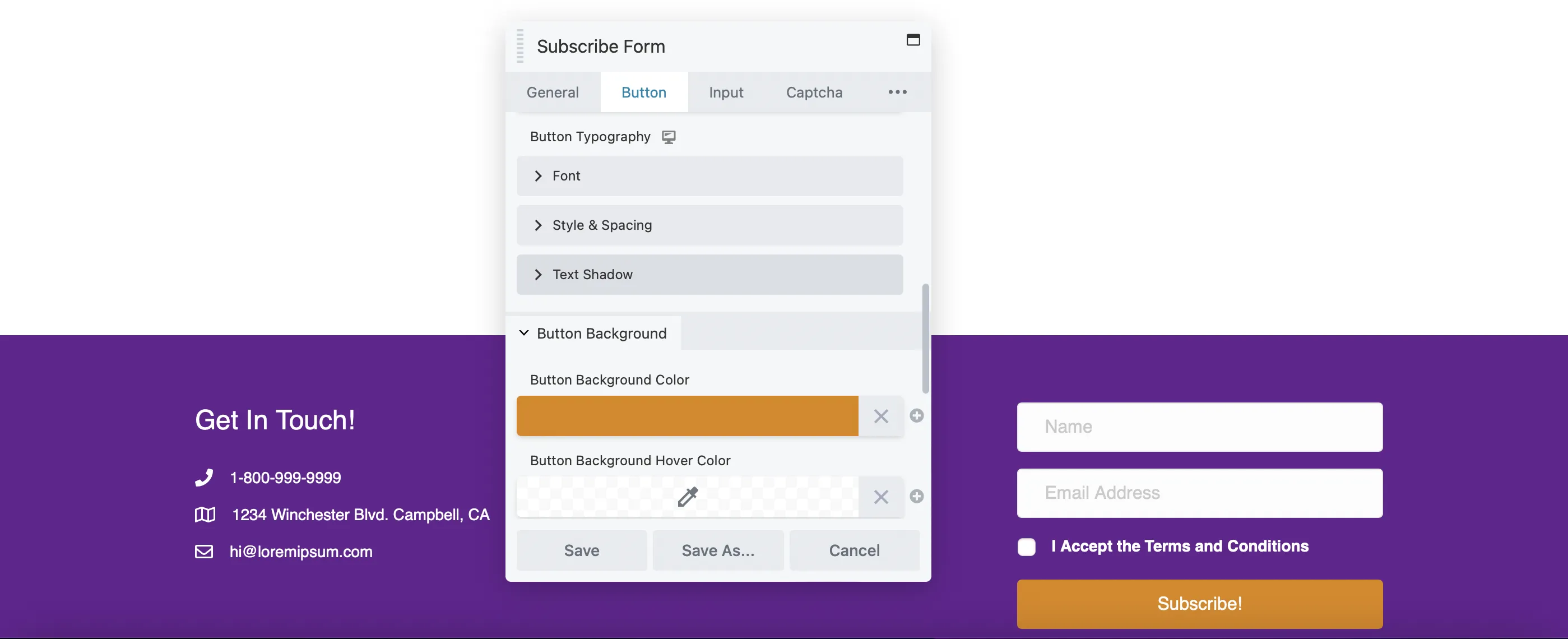This screenshot has height=639, width=1568.
Task: Switch to the Input tab
Action: point(726,92)
